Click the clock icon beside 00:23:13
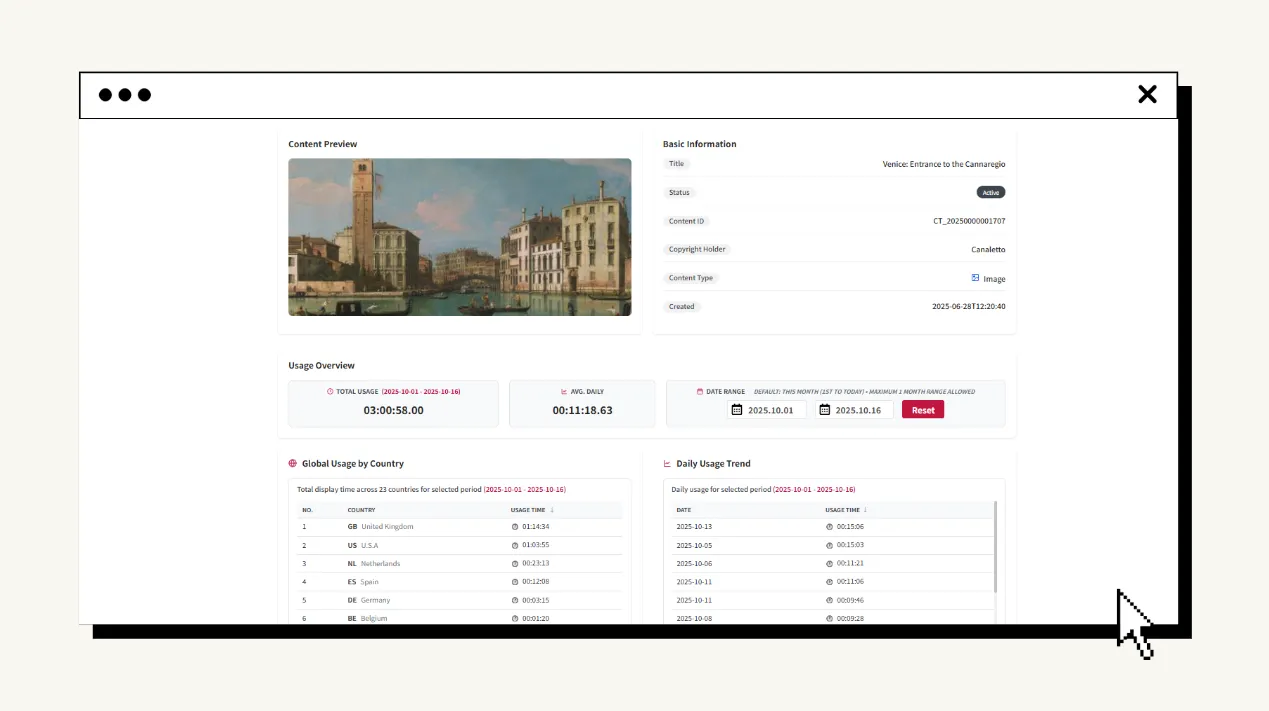1269x711 pixels. click(515, 564)
